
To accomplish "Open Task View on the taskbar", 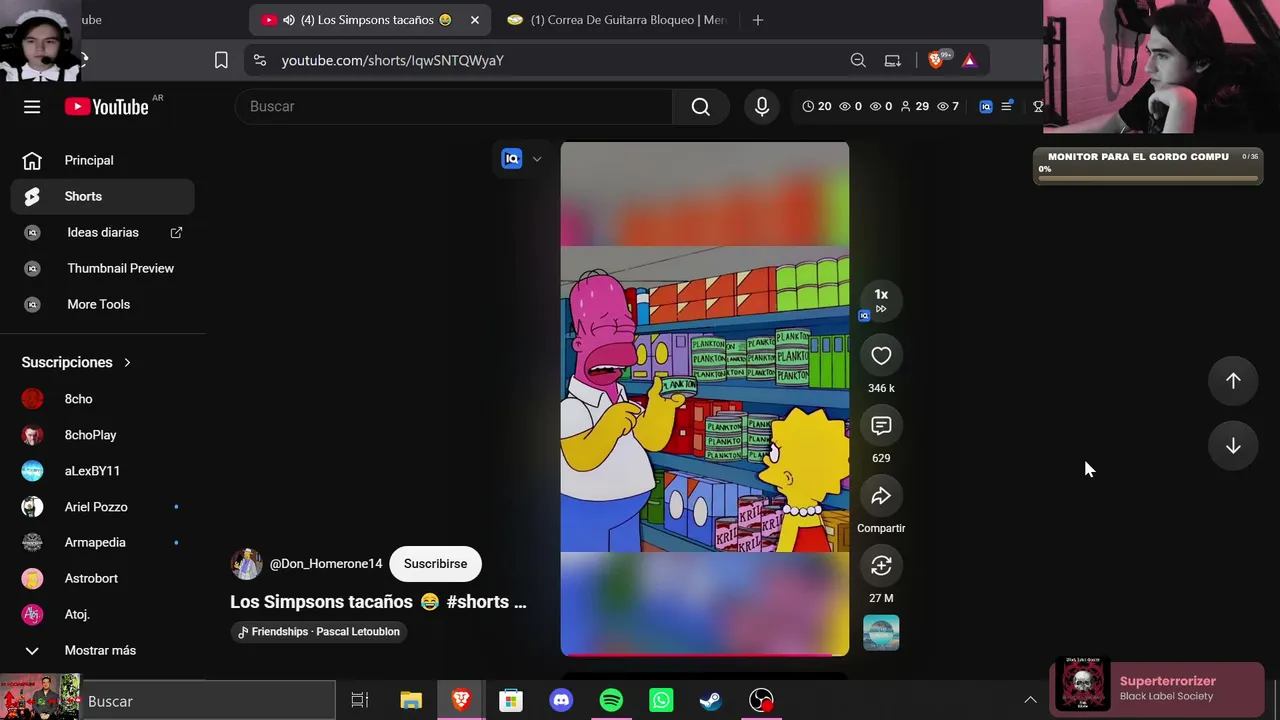I will 360,701.
